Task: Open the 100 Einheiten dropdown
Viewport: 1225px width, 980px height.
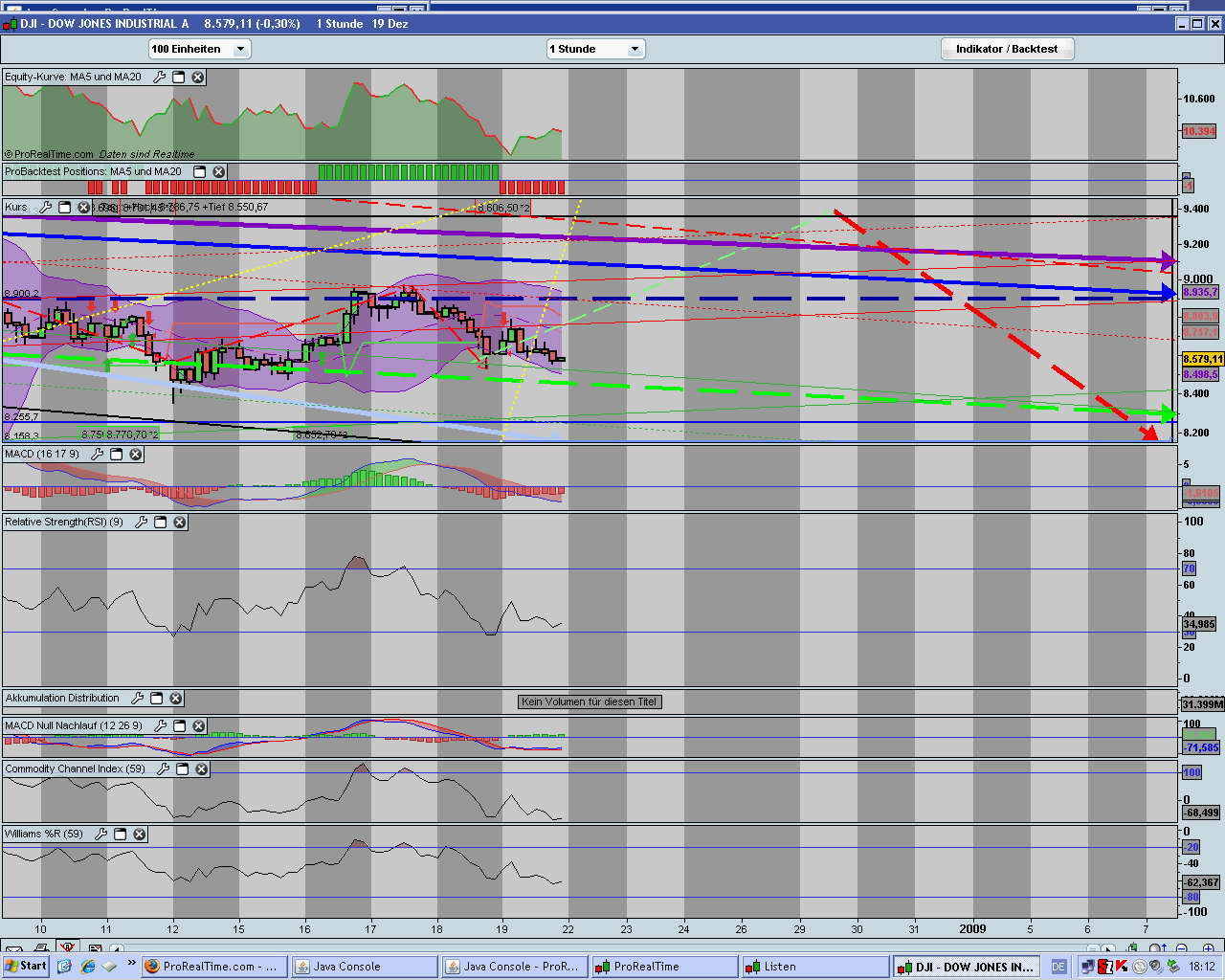Action: tap(240, 49)
